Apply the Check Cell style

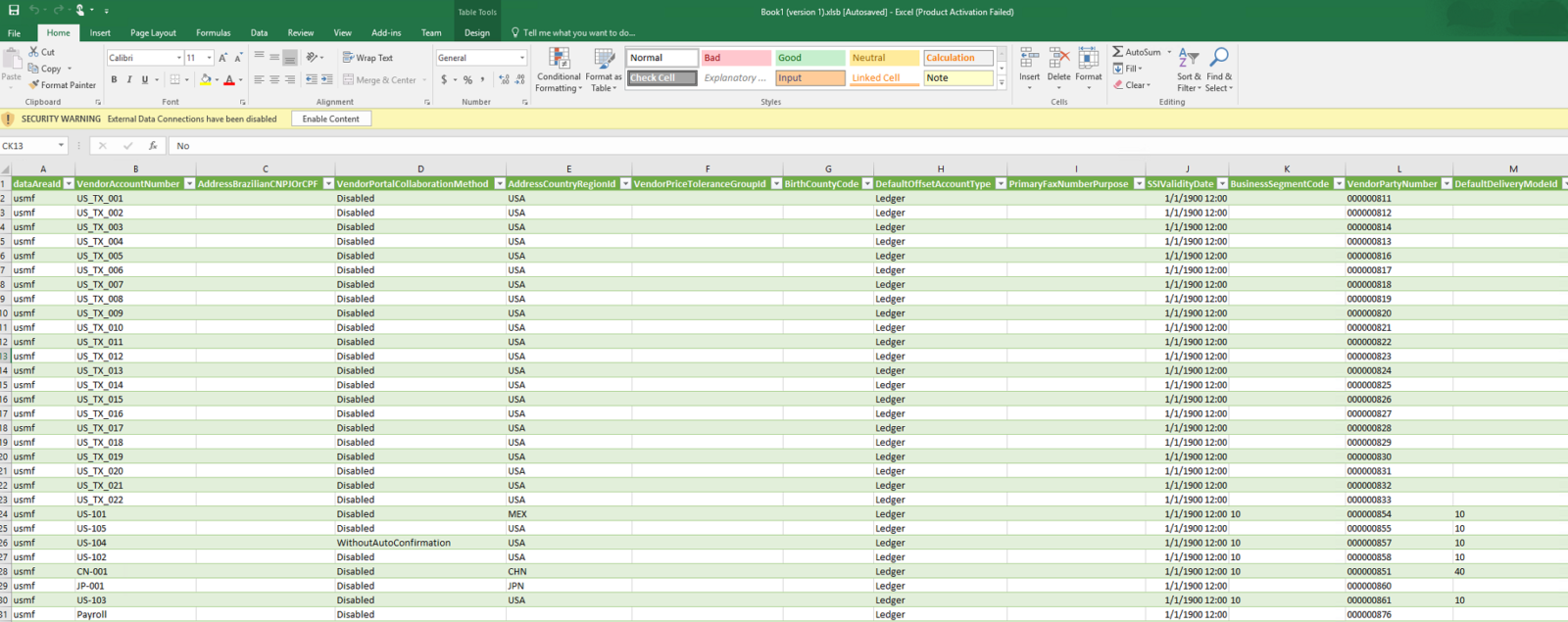click(661, 78)
